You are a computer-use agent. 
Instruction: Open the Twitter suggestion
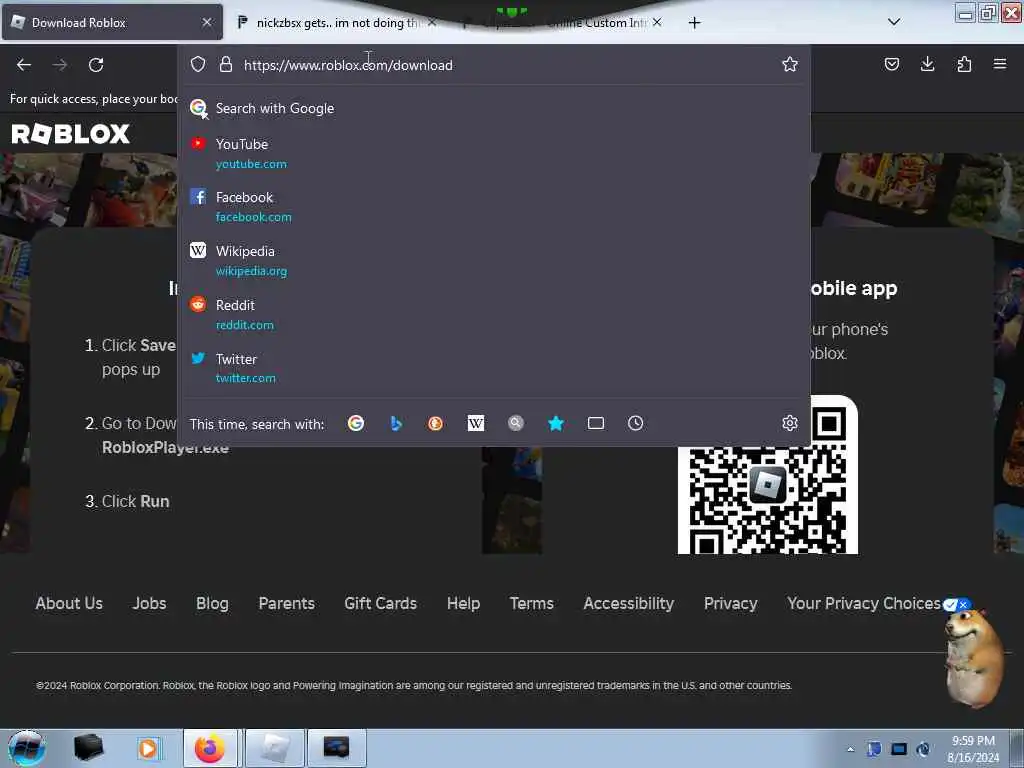tap(494, 368)
